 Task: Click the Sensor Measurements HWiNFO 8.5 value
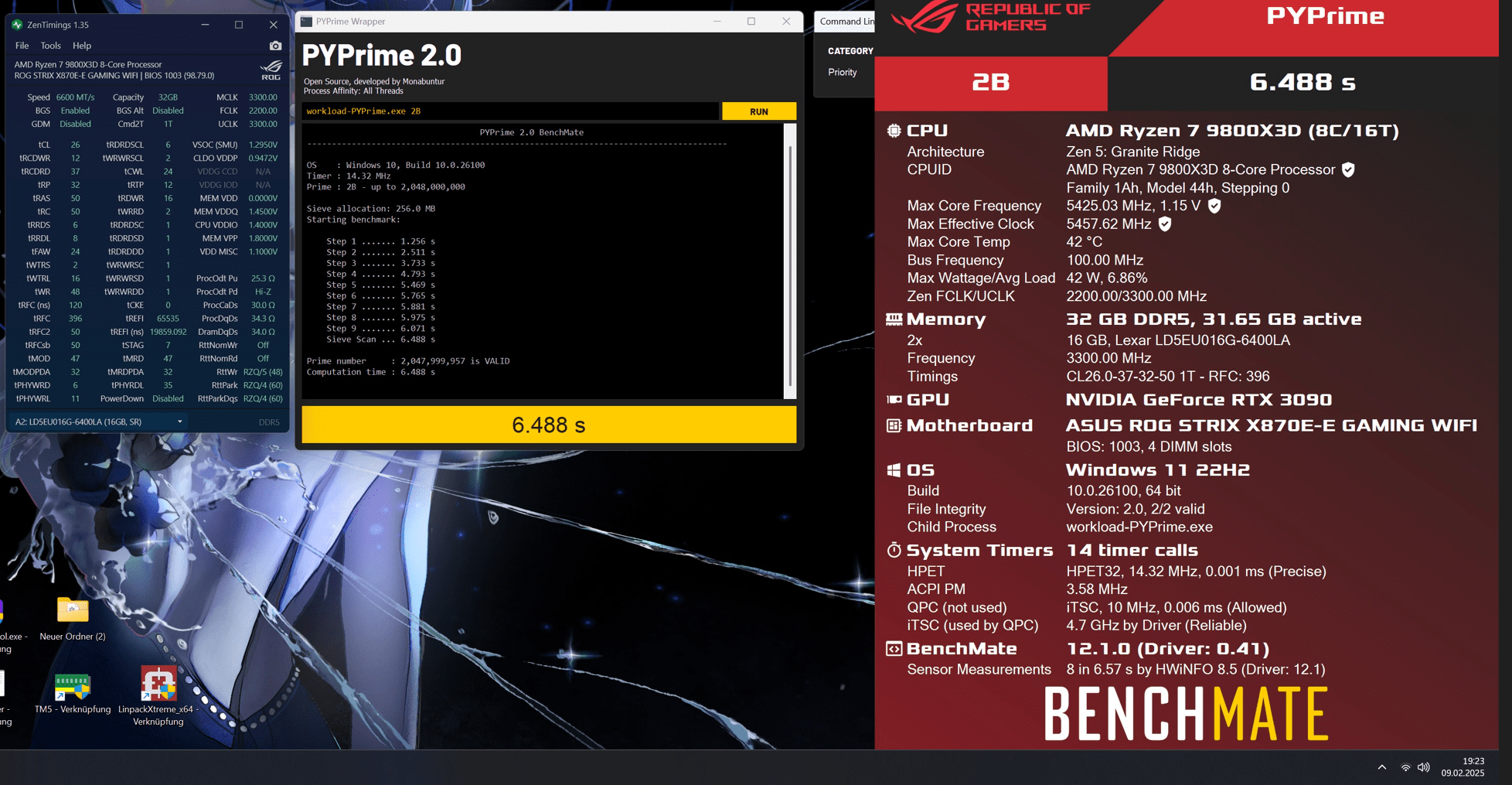click(x=1196, y=670)
